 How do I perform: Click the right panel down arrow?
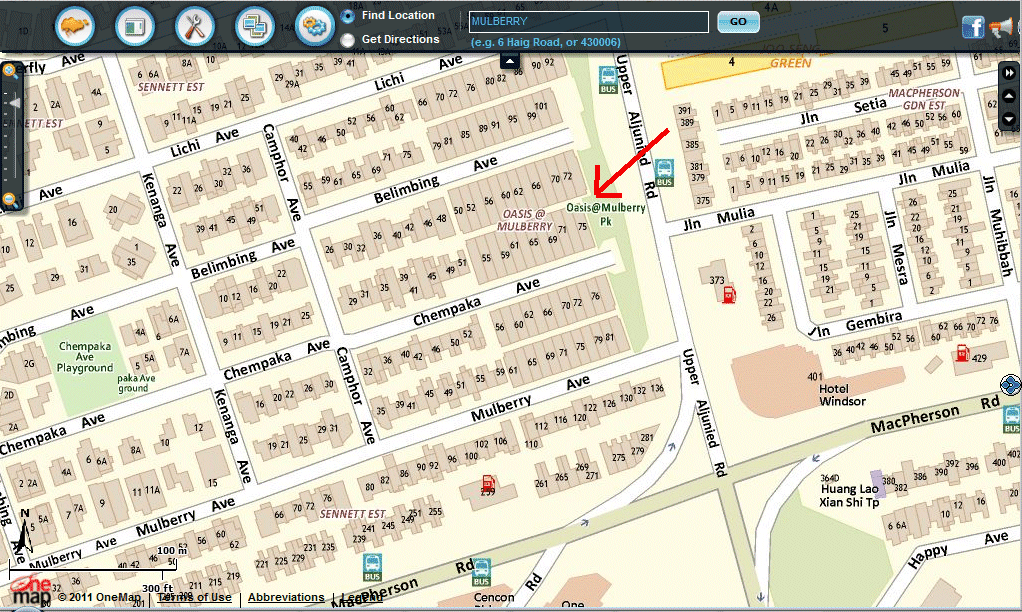tap(1010, 120)
